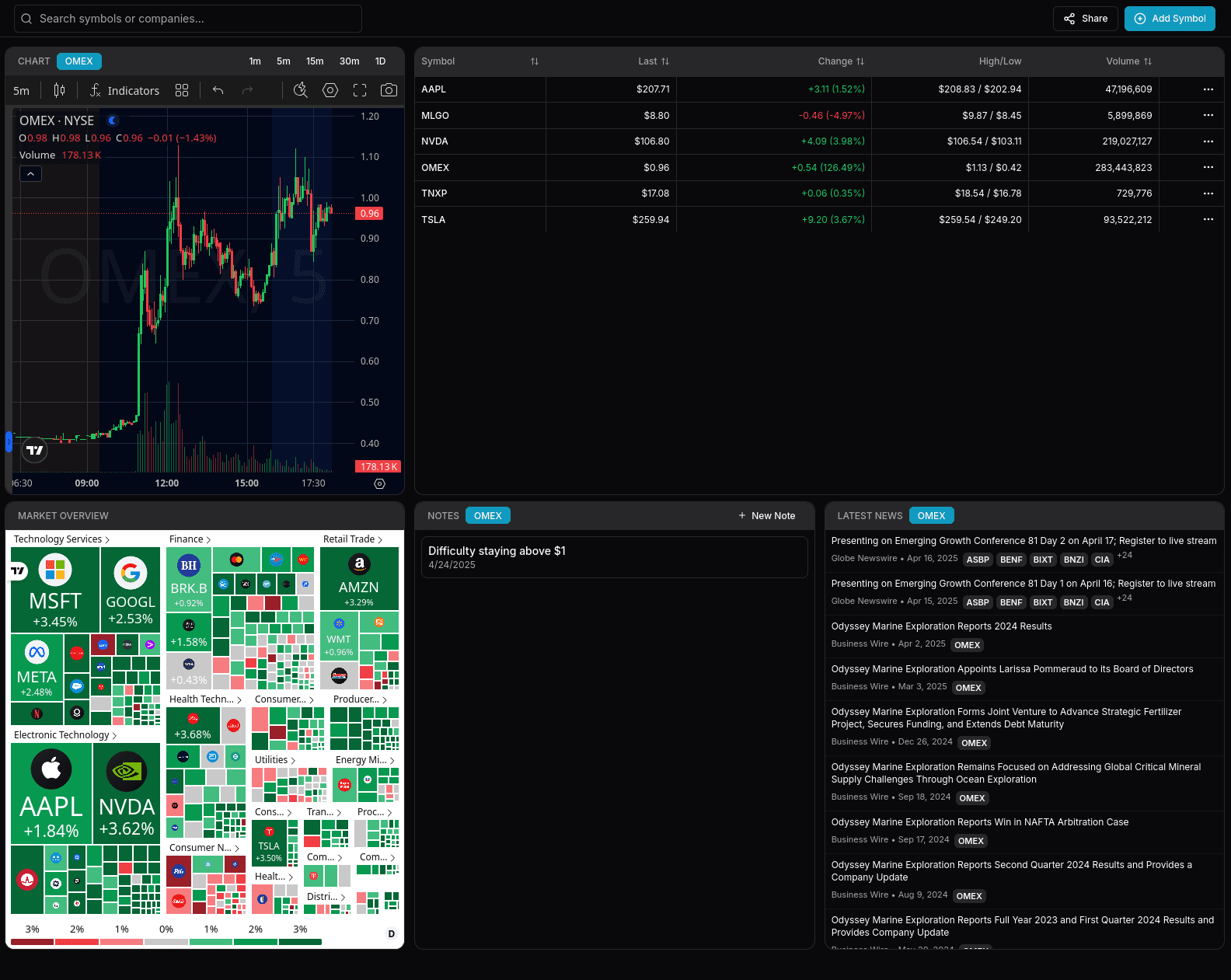
Task: Select the 5m timeframe in the chart header
Action: 284,61
